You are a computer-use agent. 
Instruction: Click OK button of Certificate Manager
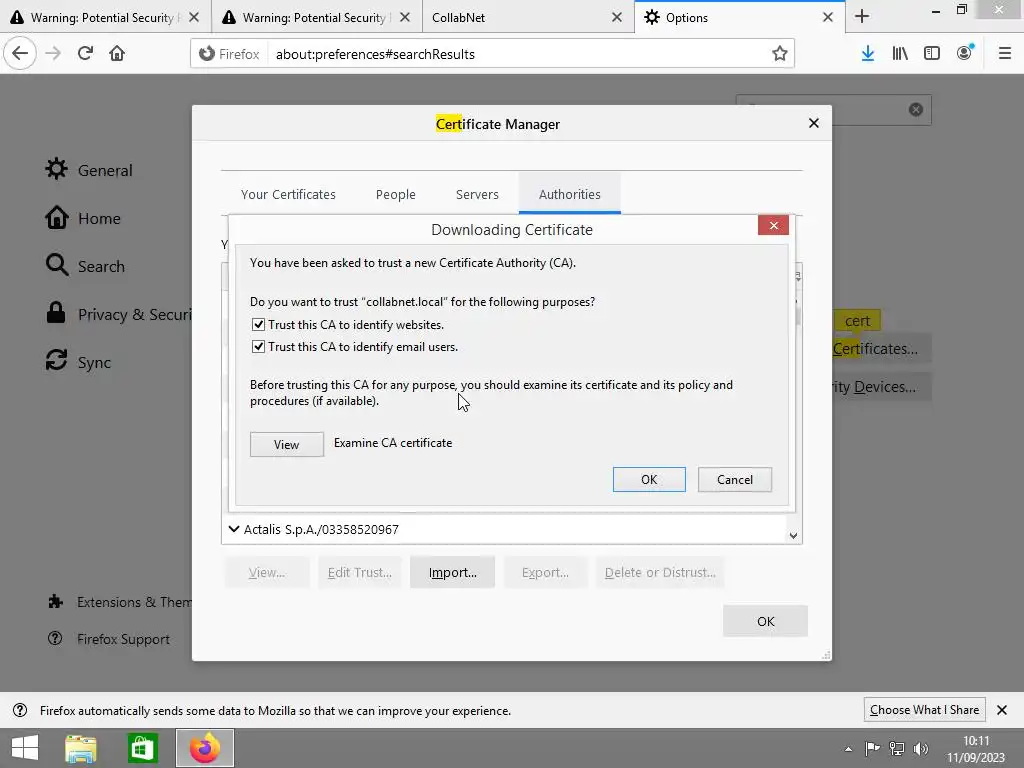[765, 621]
